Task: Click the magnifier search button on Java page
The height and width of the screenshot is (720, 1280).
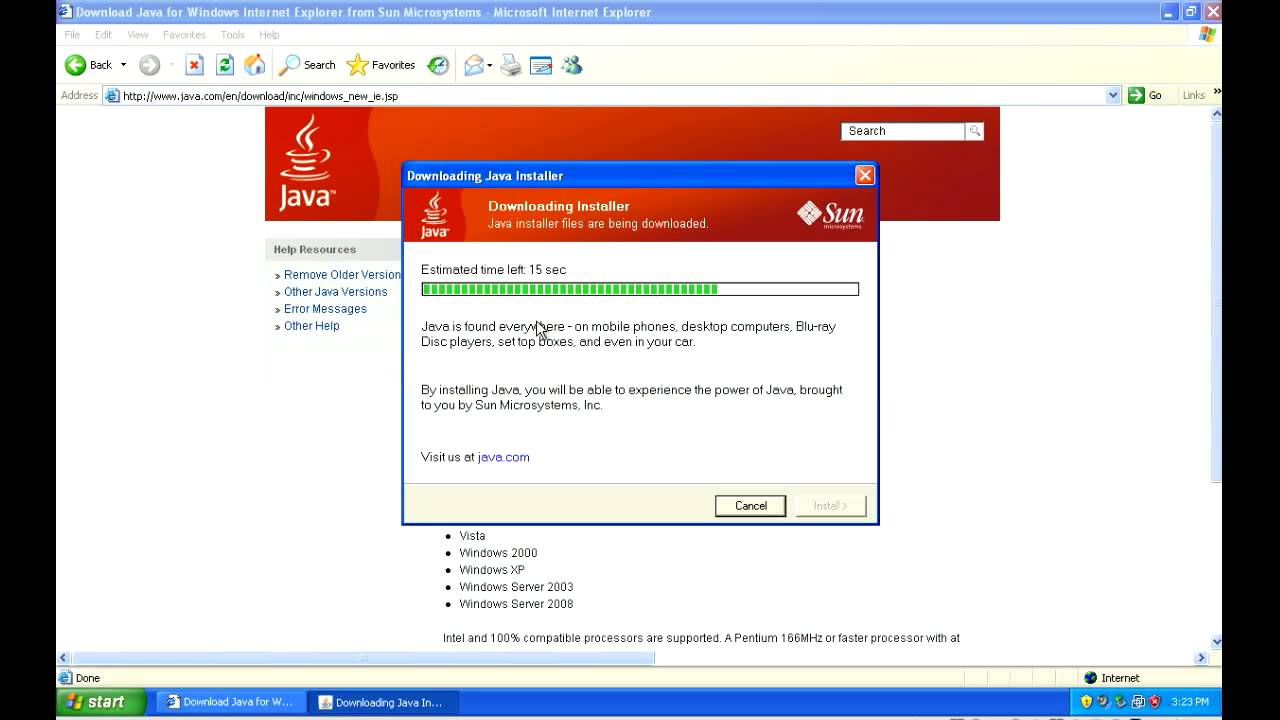Action: [x=975, y=131]
